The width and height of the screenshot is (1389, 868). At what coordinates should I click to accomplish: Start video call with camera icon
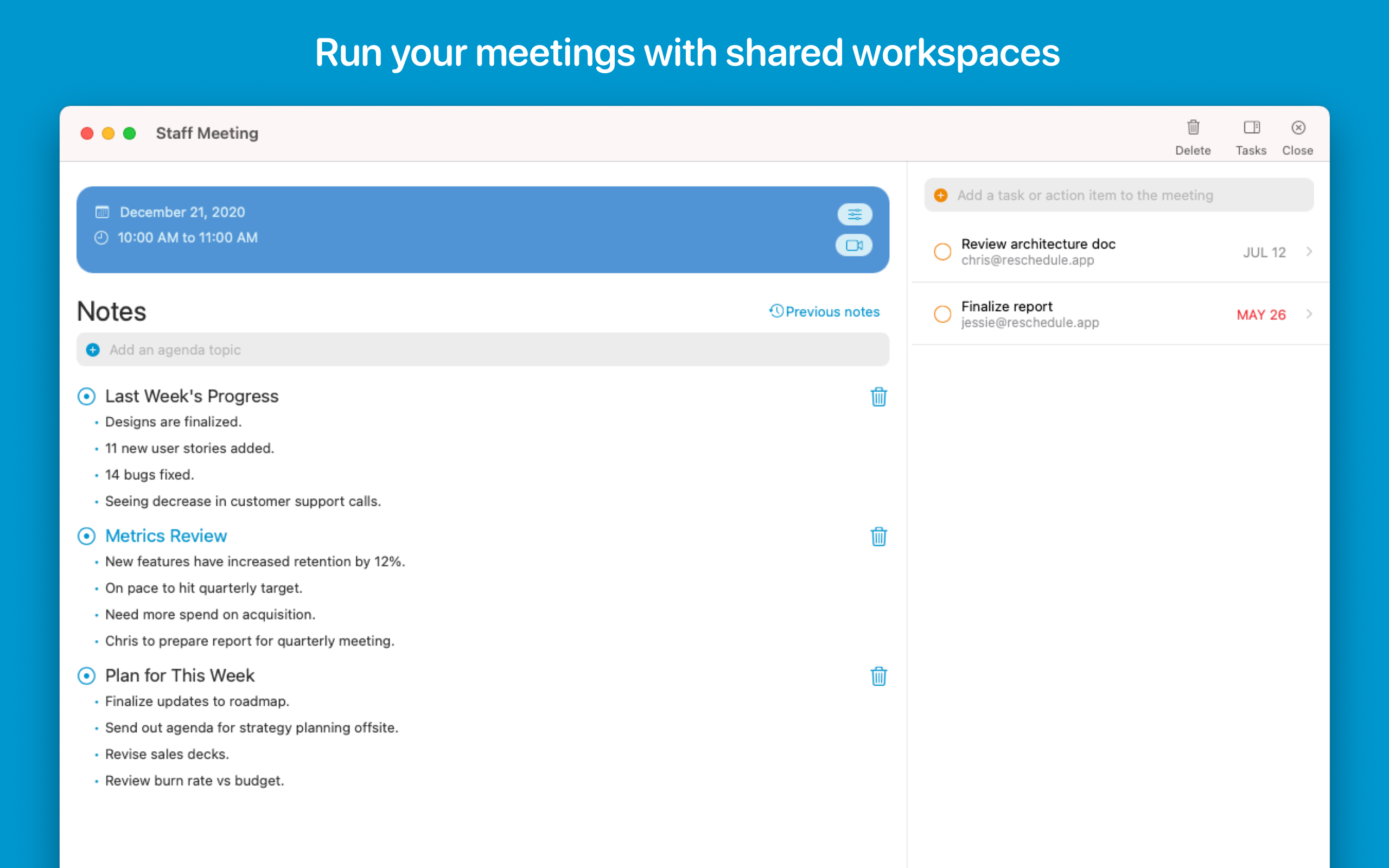coord(854,245)
